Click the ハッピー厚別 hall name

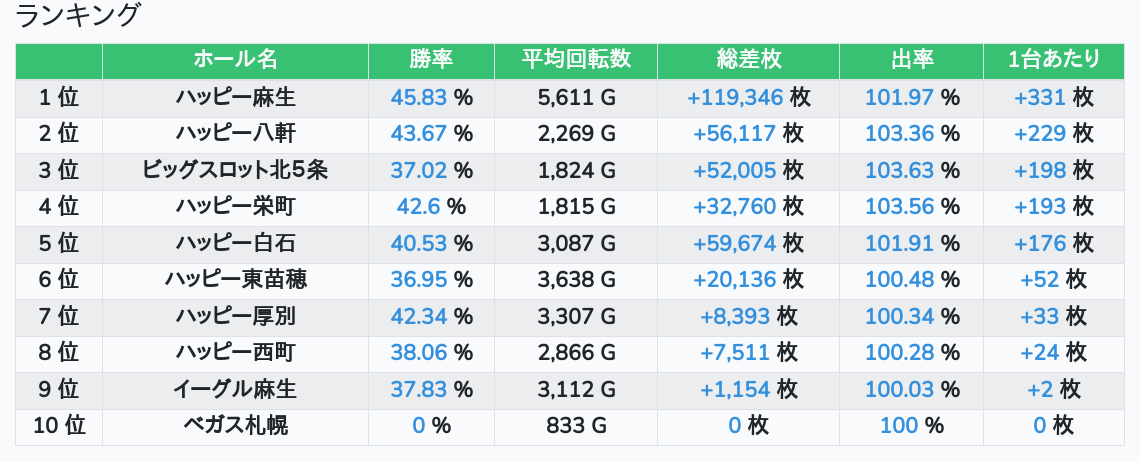[x=235, y=316]
